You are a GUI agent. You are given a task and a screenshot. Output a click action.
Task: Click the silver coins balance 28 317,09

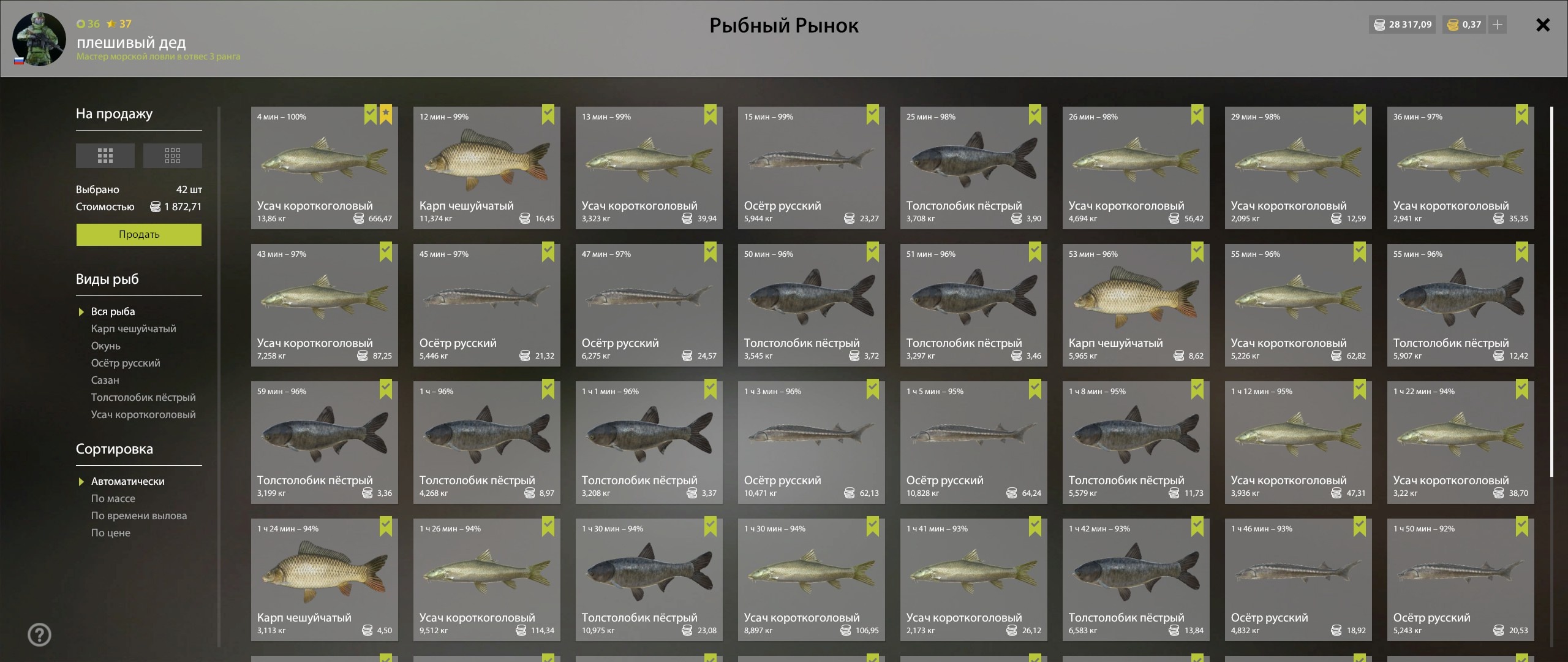1403,25
